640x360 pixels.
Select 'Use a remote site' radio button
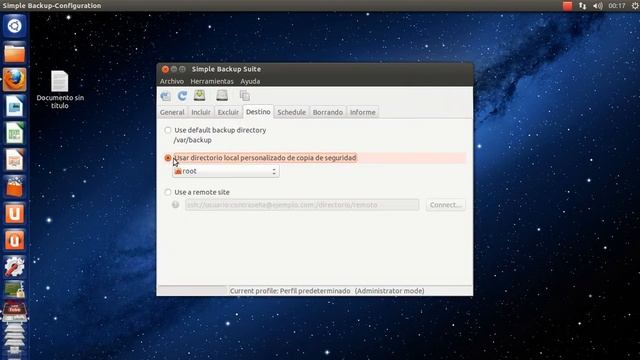pyautogui.click(x=168, y=192)
